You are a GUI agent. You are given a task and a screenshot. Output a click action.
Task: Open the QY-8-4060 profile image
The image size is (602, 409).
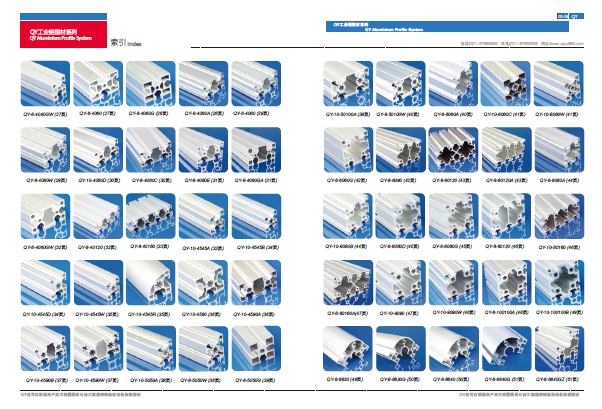point(98,84)
